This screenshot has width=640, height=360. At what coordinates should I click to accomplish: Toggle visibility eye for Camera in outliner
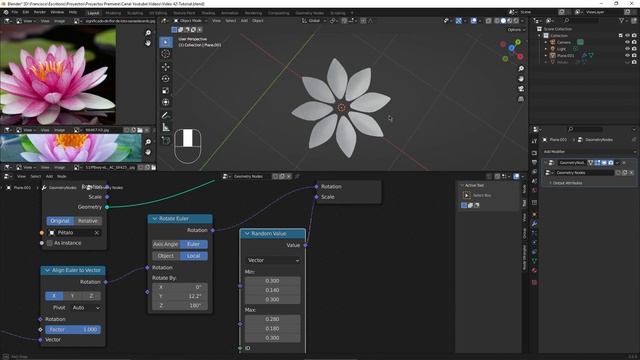(627, 42)
